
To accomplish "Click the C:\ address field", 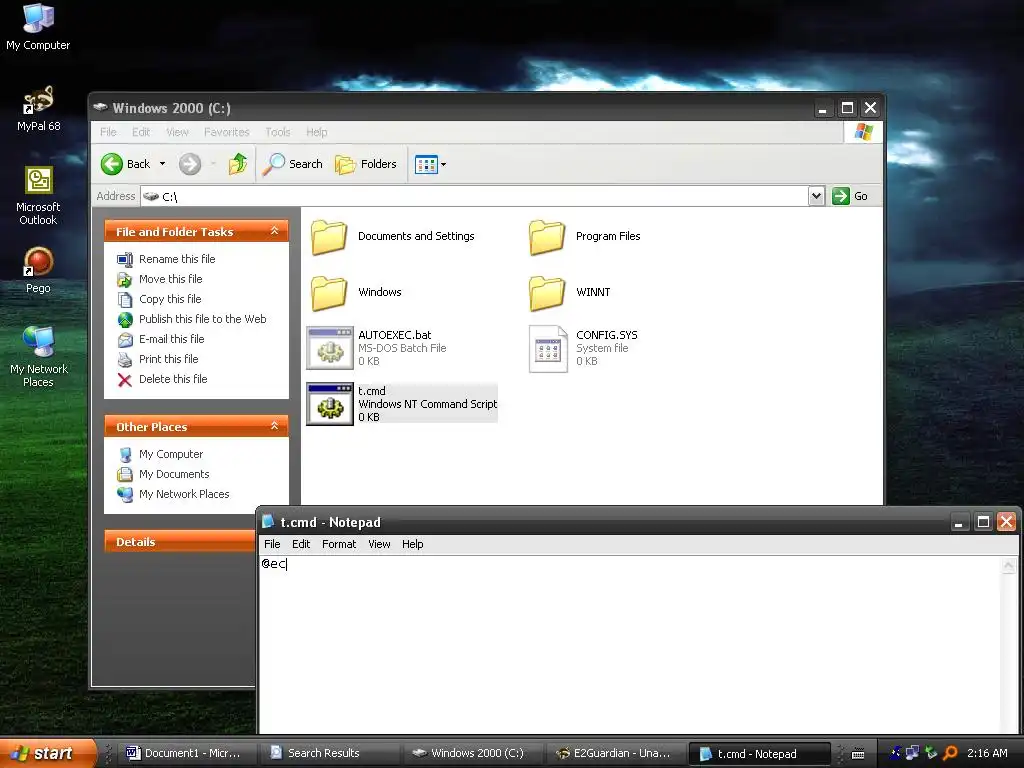I will [x=475, y=196].
